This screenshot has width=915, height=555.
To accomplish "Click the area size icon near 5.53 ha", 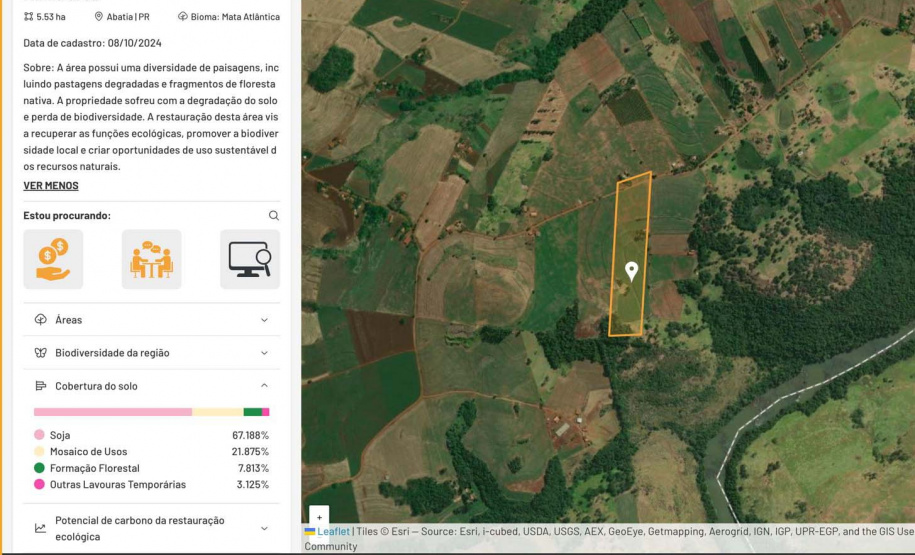I will pos(28,17).
